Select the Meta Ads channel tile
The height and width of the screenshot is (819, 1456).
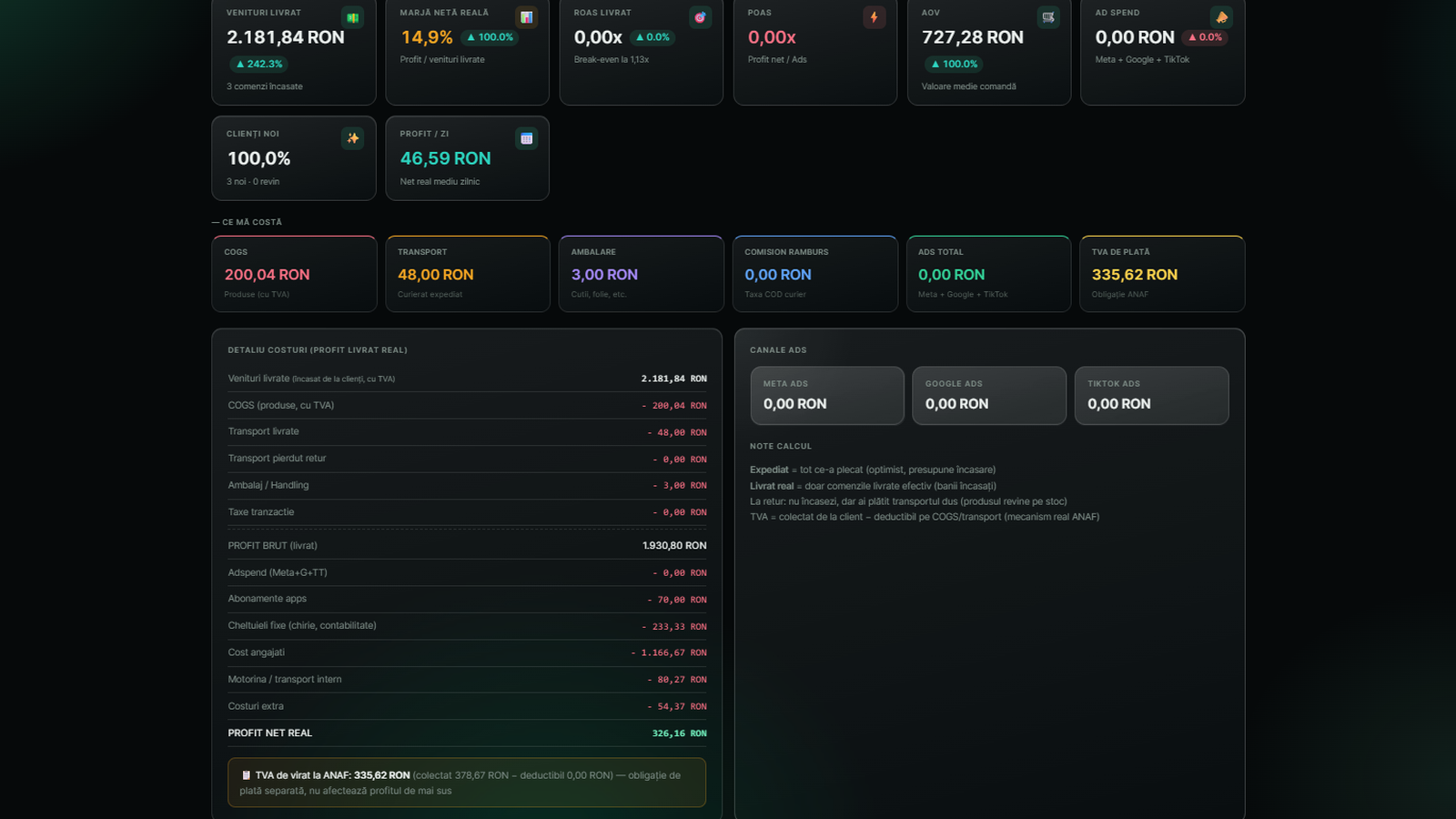click(x=827, y=396)
